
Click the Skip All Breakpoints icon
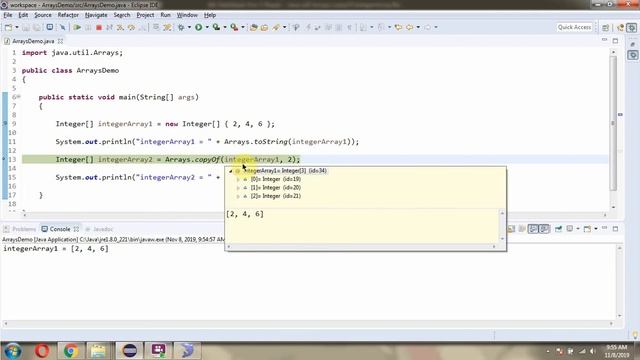pyautogui.click(x=62, y=27)
